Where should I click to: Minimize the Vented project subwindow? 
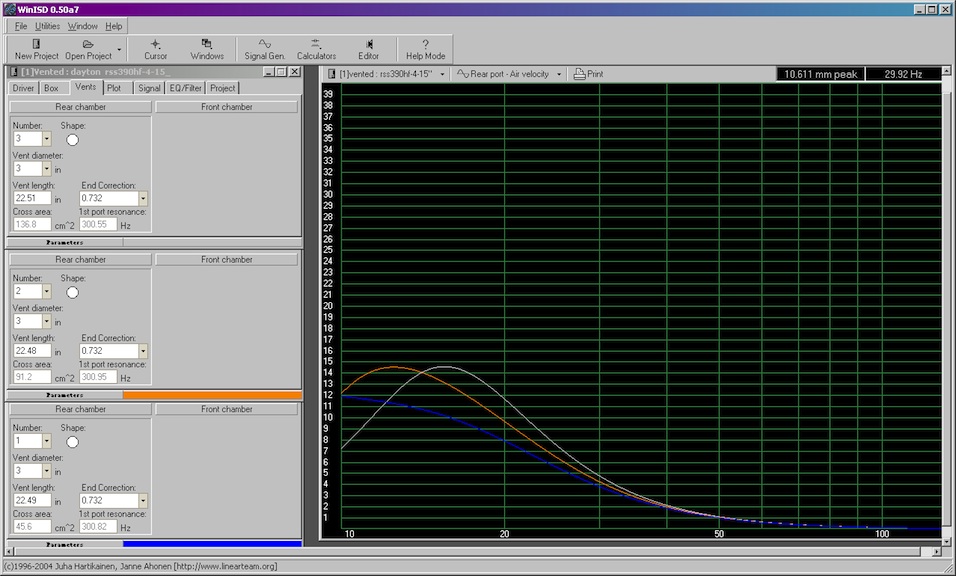269,72
